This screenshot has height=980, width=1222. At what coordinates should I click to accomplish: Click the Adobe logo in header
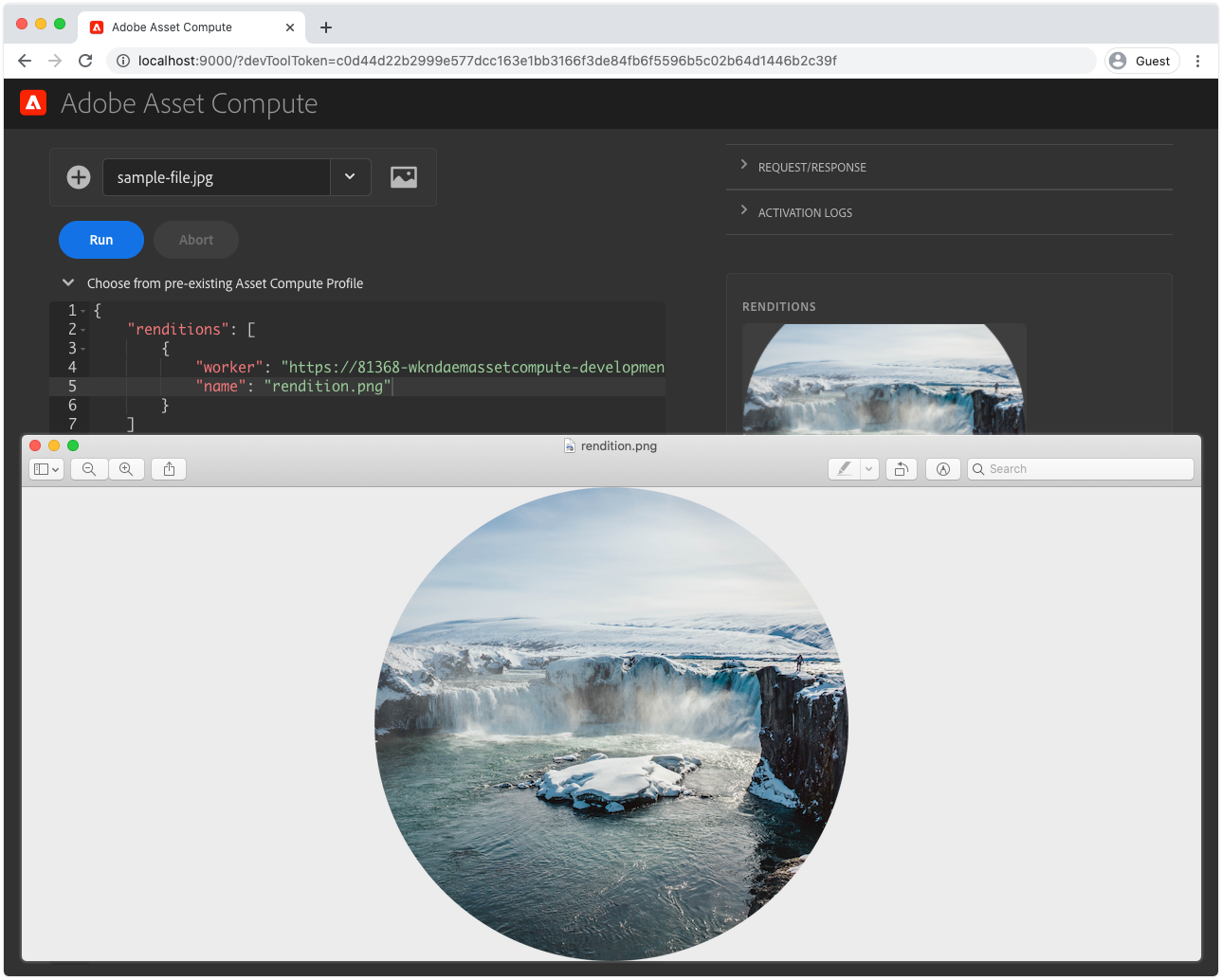pyautogui.click(x=33, y=103)
